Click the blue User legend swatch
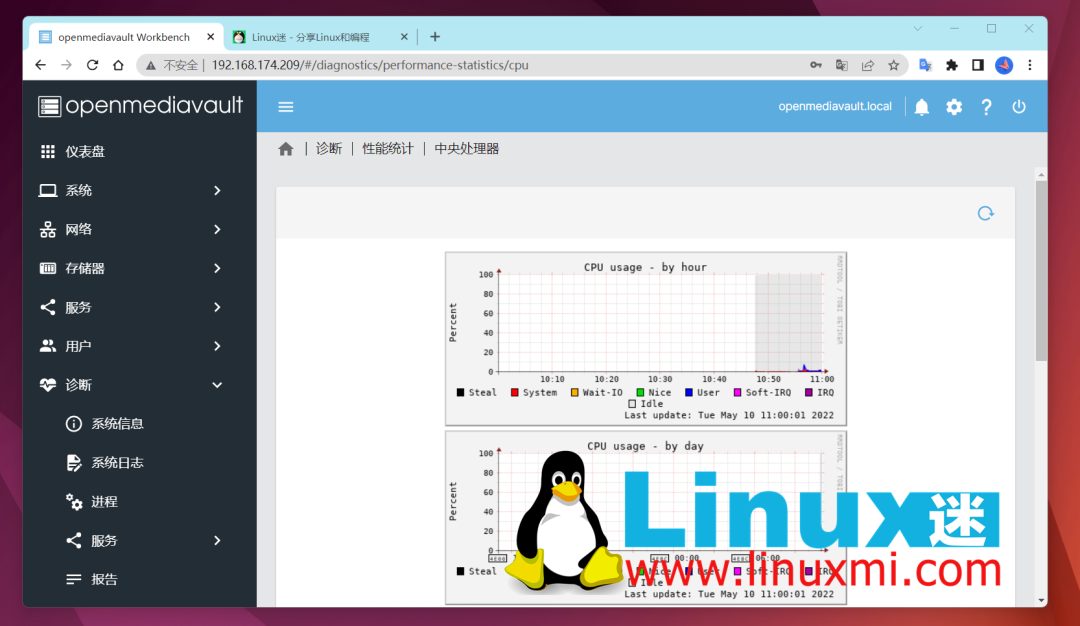1080x626 pixels. point(689,393)
